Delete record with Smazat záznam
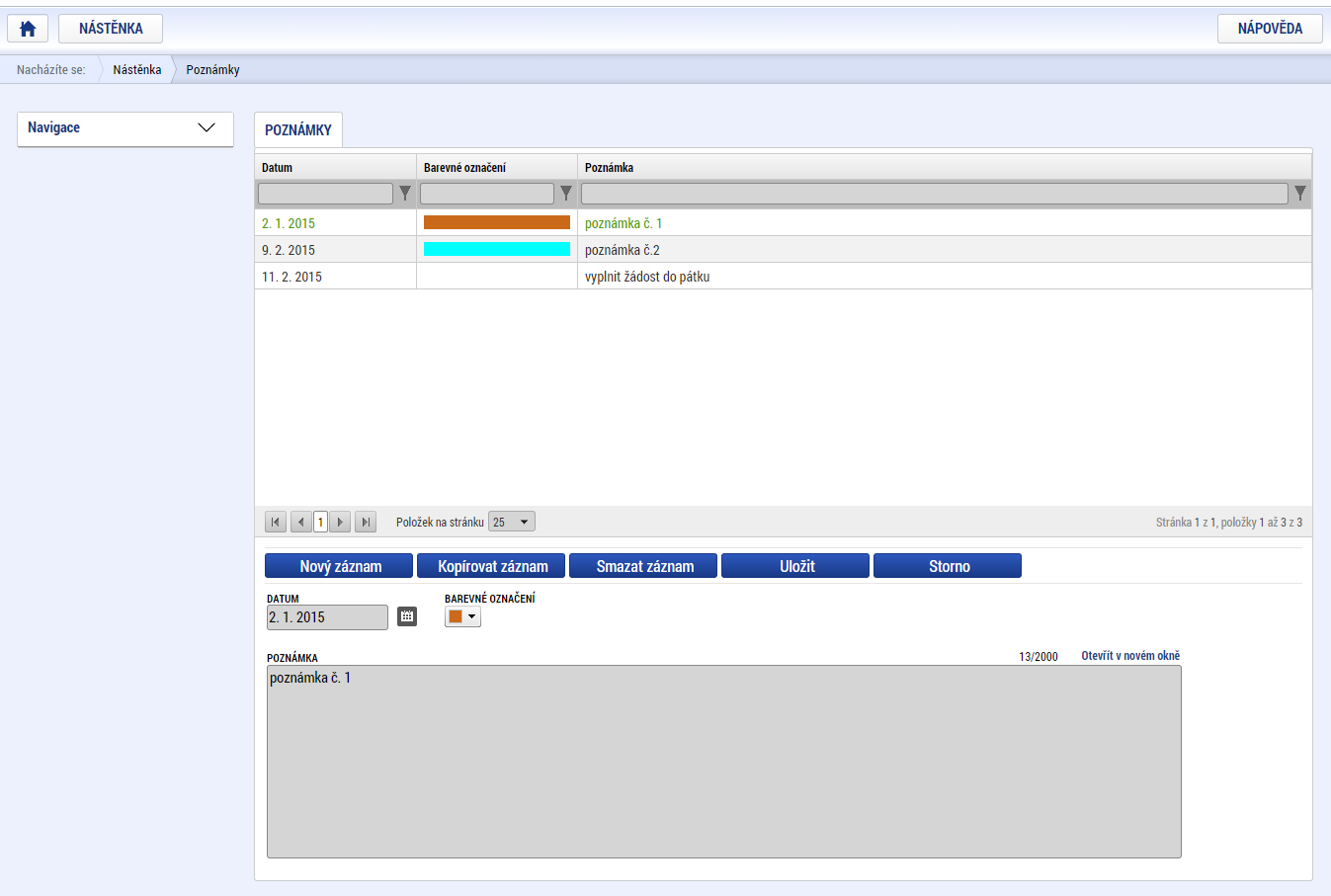Viewport: 1331px width, 896px height. [643, 566]
